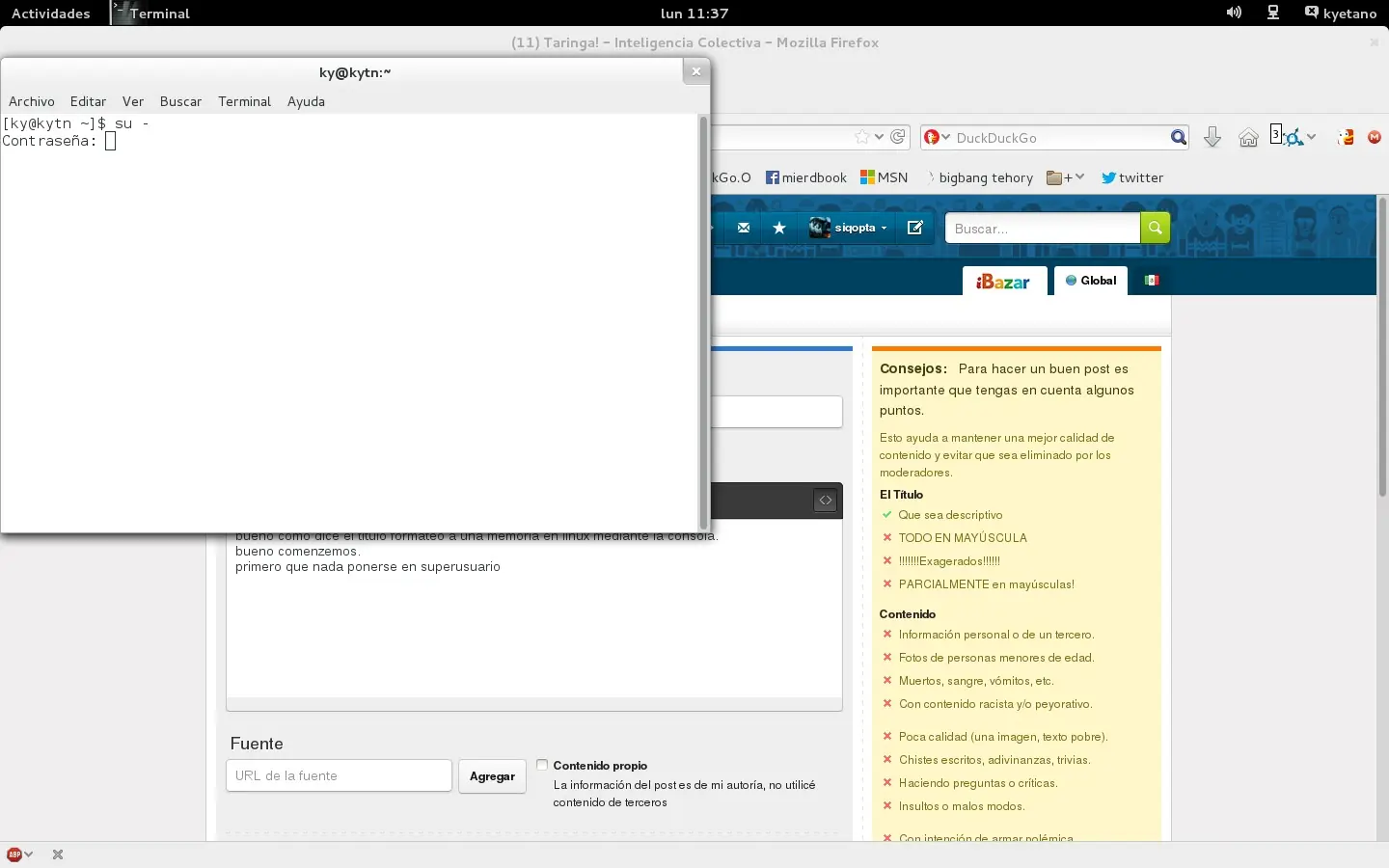
Task: Open the clock showing lun 11:37
Action: tap(694, 13)
